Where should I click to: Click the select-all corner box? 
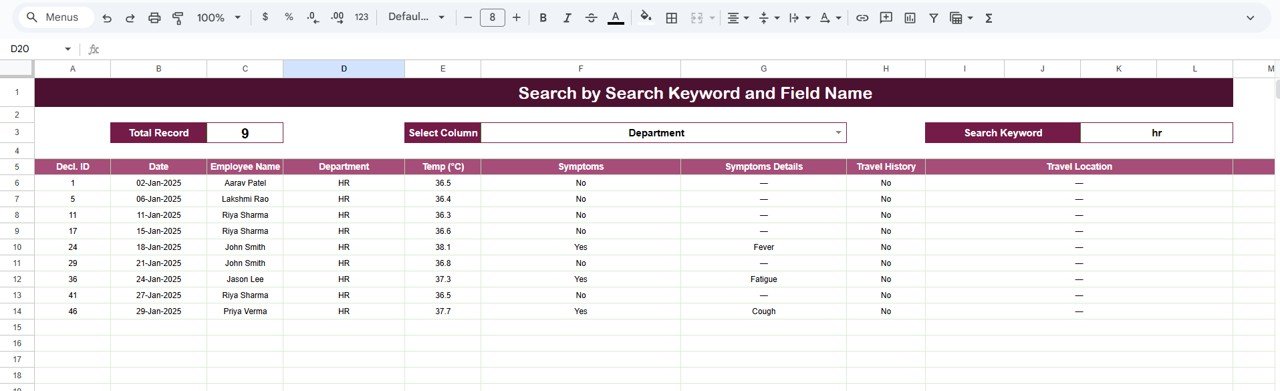(x=17, y=68)
